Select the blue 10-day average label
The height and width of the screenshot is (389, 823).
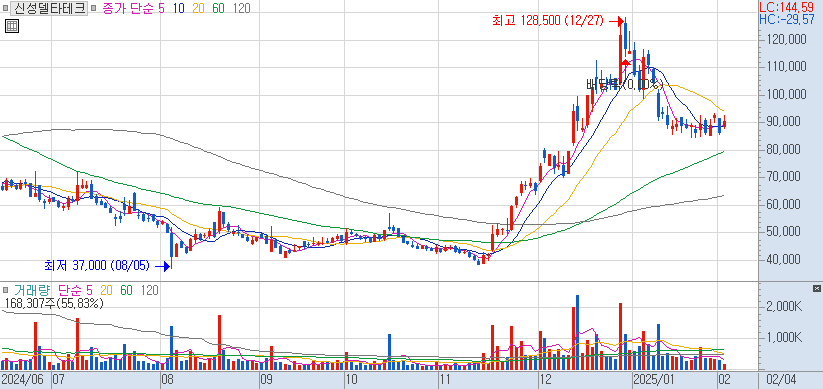(x=179, y=8)
